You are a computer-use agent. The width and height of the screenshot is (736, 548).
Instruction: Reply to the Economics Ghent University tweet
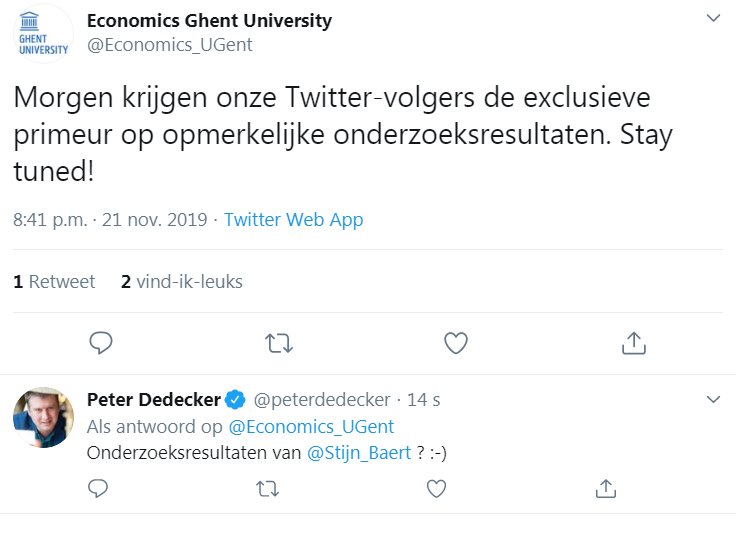[x=101, y=343]
